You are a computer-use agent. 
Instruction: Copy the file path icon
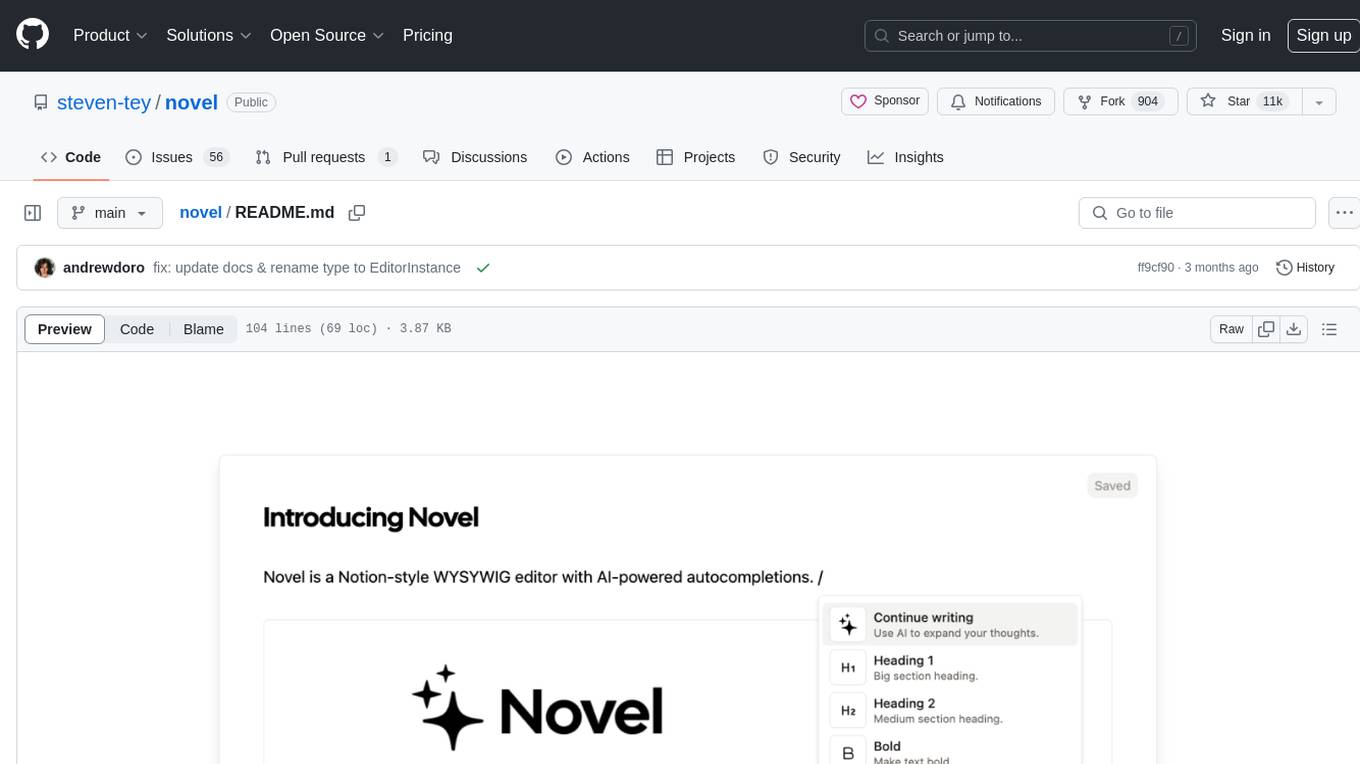[x=357, y=212]
